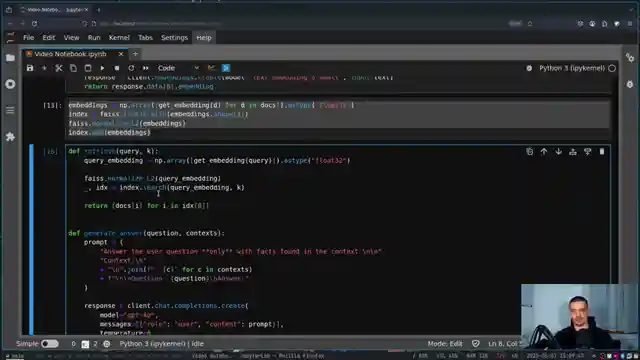
Task: Open the View menu
Action: tap(71, 38)
